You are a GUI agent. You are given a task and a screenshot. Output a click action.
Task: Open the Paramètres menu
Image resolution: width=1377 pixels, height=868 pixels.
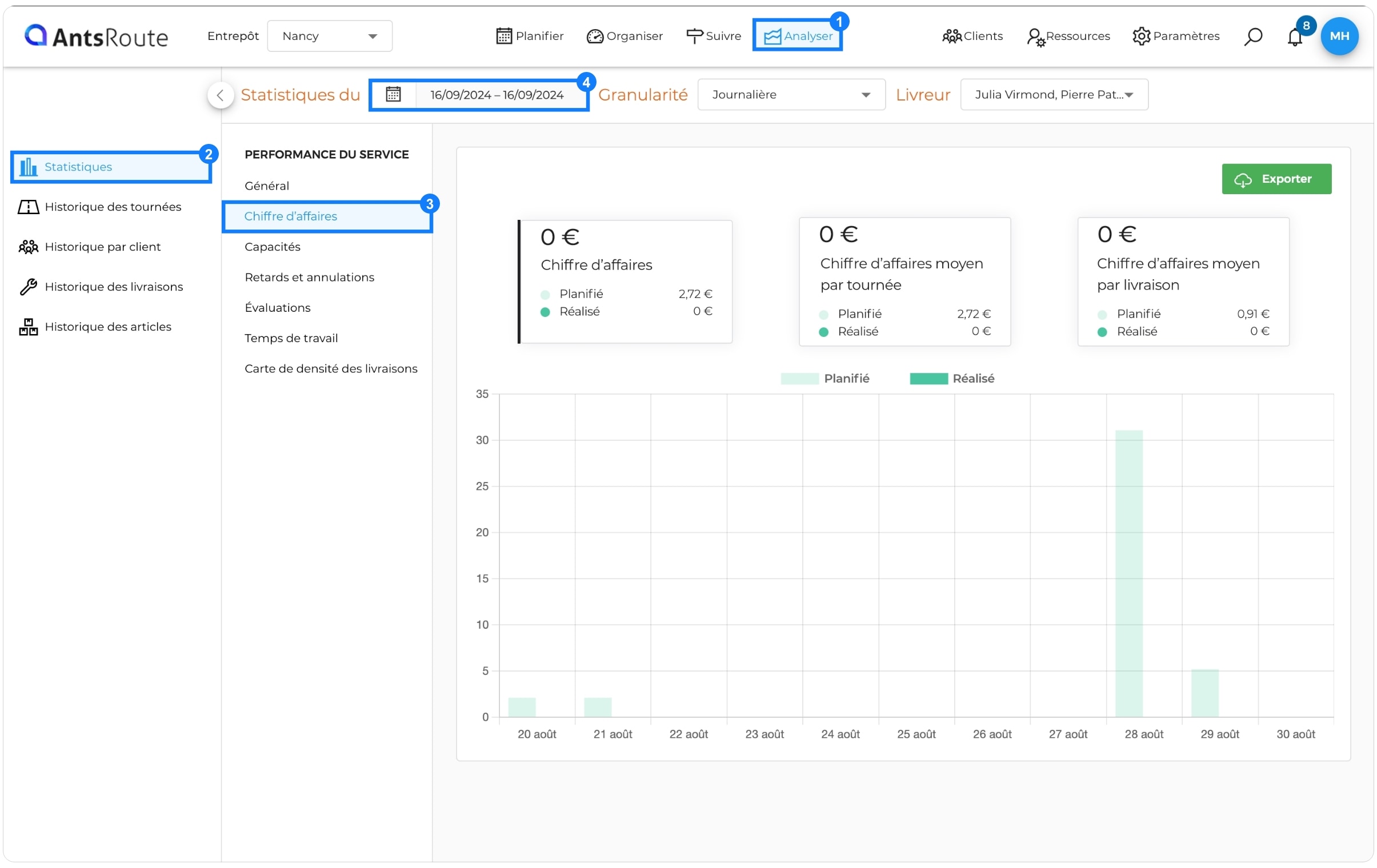click(x=1175, y=36)
